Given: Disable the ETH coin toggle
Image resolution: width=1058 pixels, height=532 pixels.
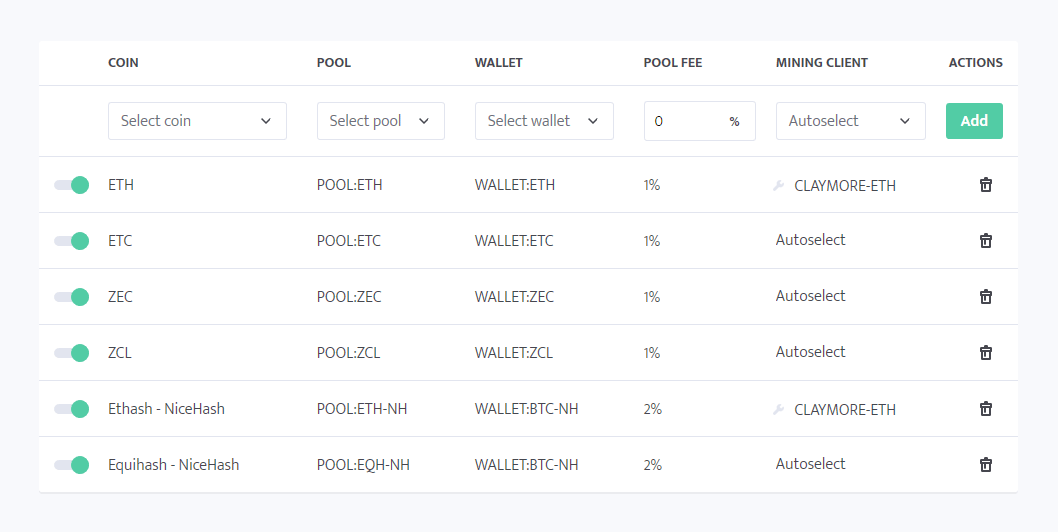Looking at the screenshot, I should tap(72, 185).
